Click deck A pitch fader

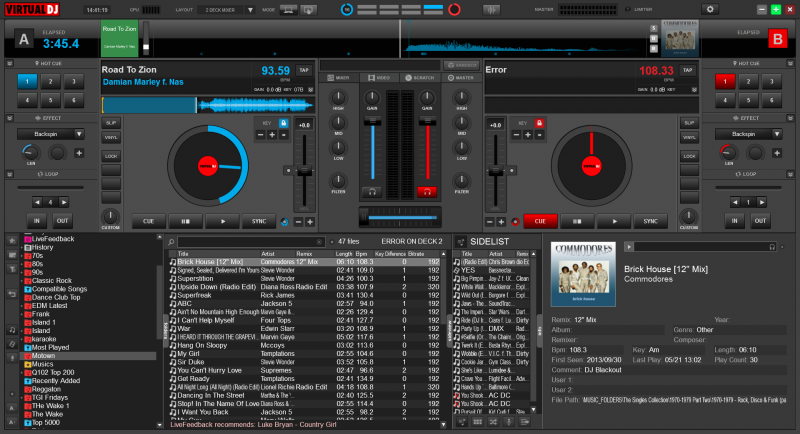click(x=304, y=170)
